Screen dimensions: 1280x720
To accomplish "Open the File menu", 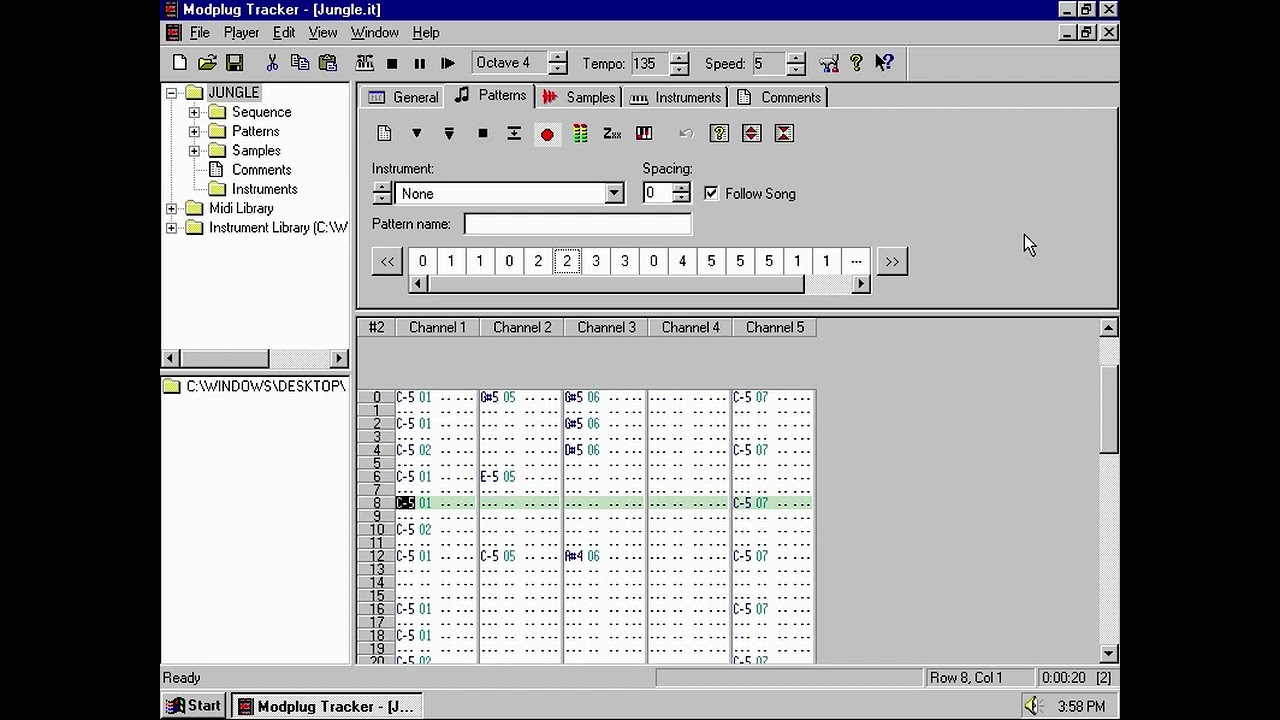I will pos(200,32).
